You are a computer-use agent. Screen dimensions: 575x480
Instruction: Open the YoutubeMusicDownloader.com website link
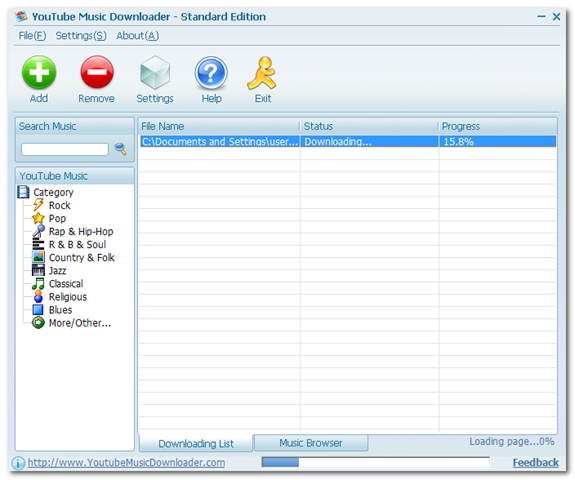tap(127, 463)
